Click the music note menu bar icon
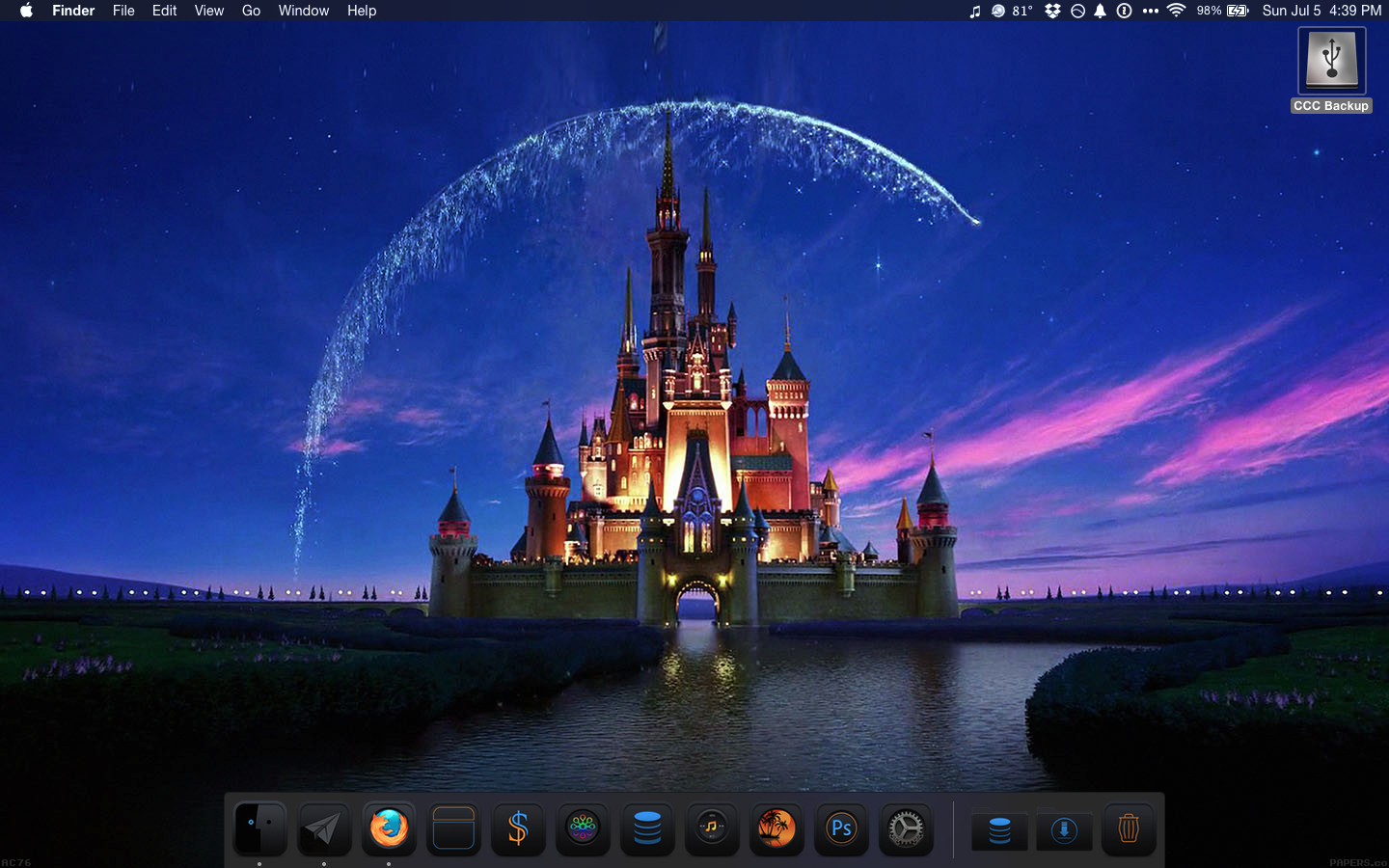The height and width of the screenshot is (868, 1389). point(974,11)
